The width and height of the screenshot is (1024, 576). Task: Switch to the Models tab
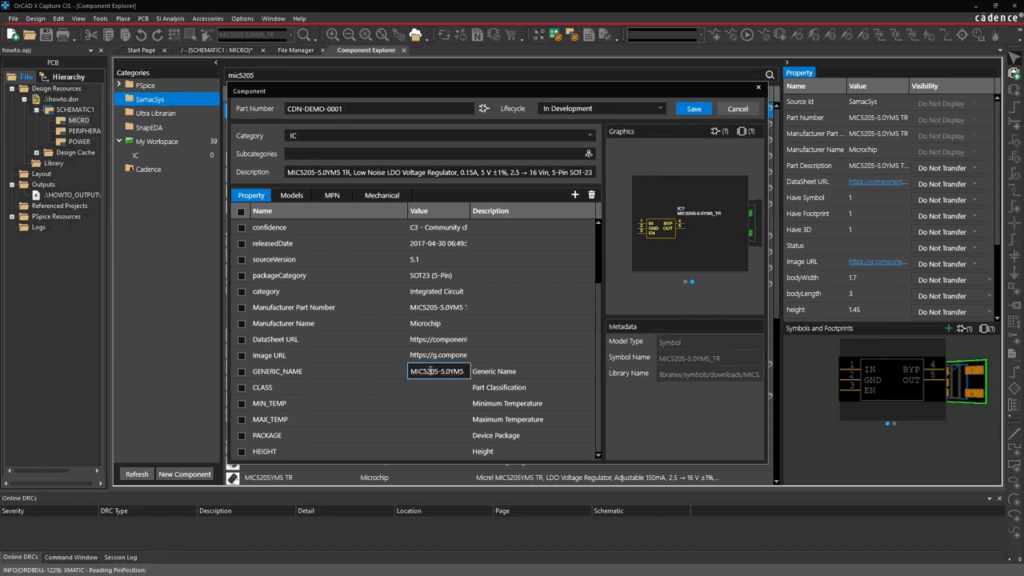click(291, 196)
